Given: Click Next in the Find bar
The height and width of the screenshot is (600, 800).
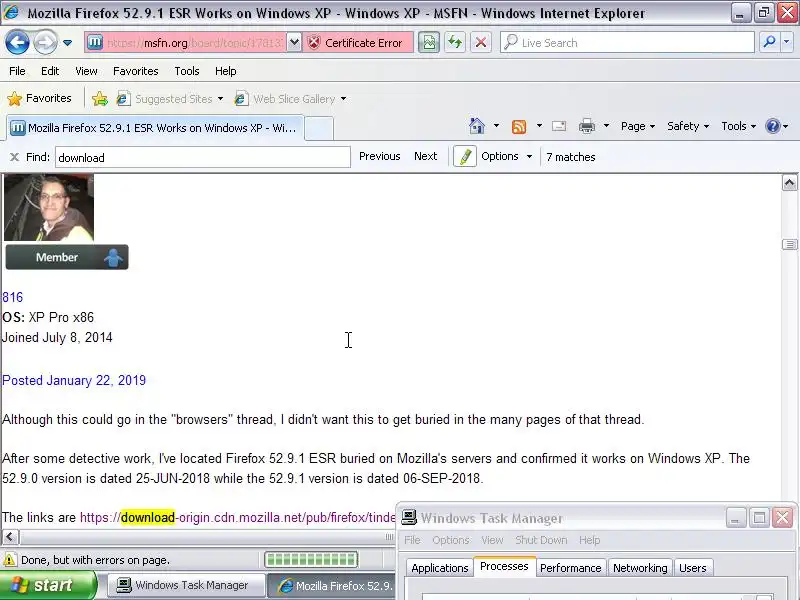Looking at the screenshot, I should [x=426, y=156].
